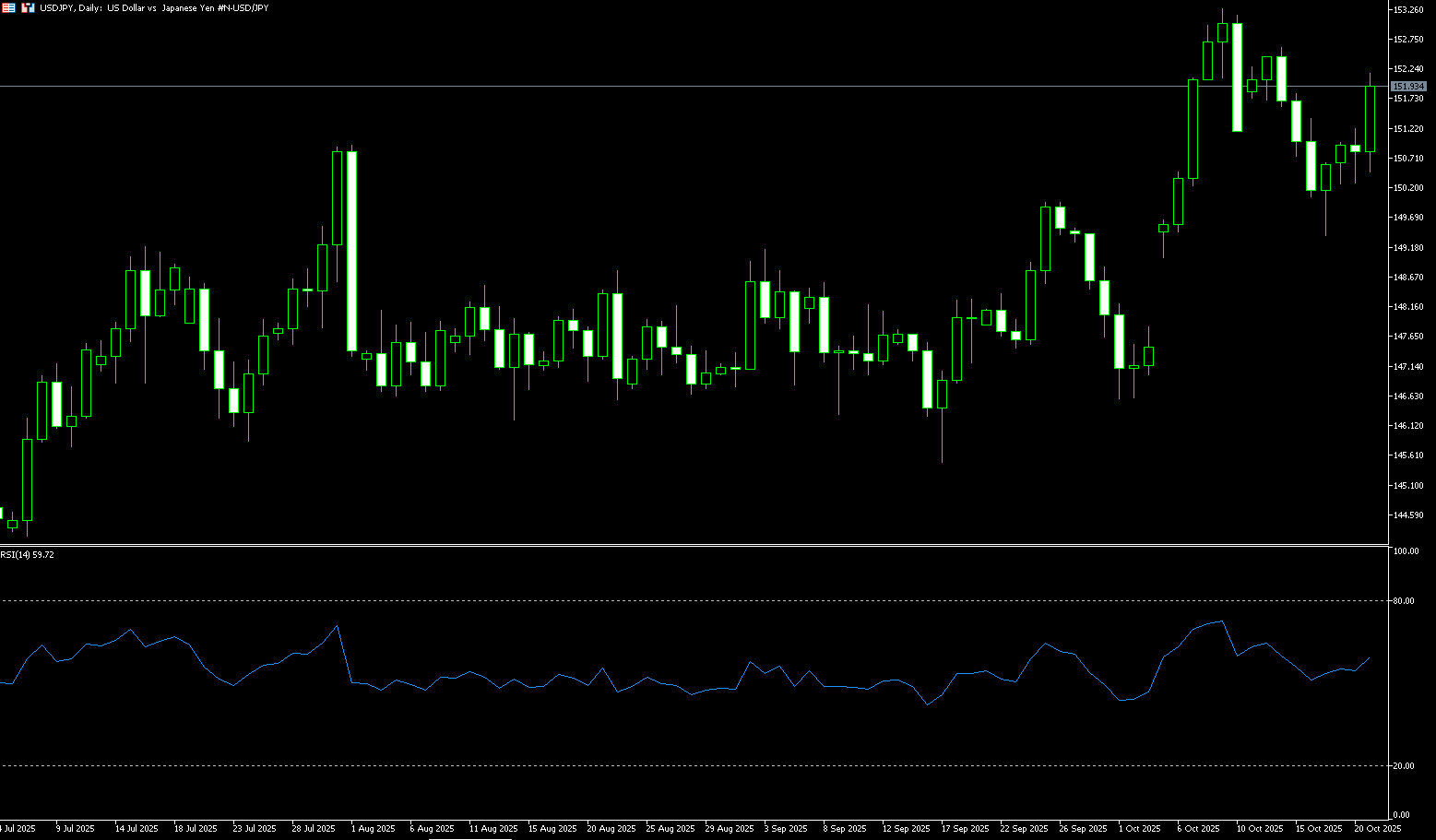Click the latest green candlestick on the chart
Screen dimensions: 1436x840
(1370, 119)
